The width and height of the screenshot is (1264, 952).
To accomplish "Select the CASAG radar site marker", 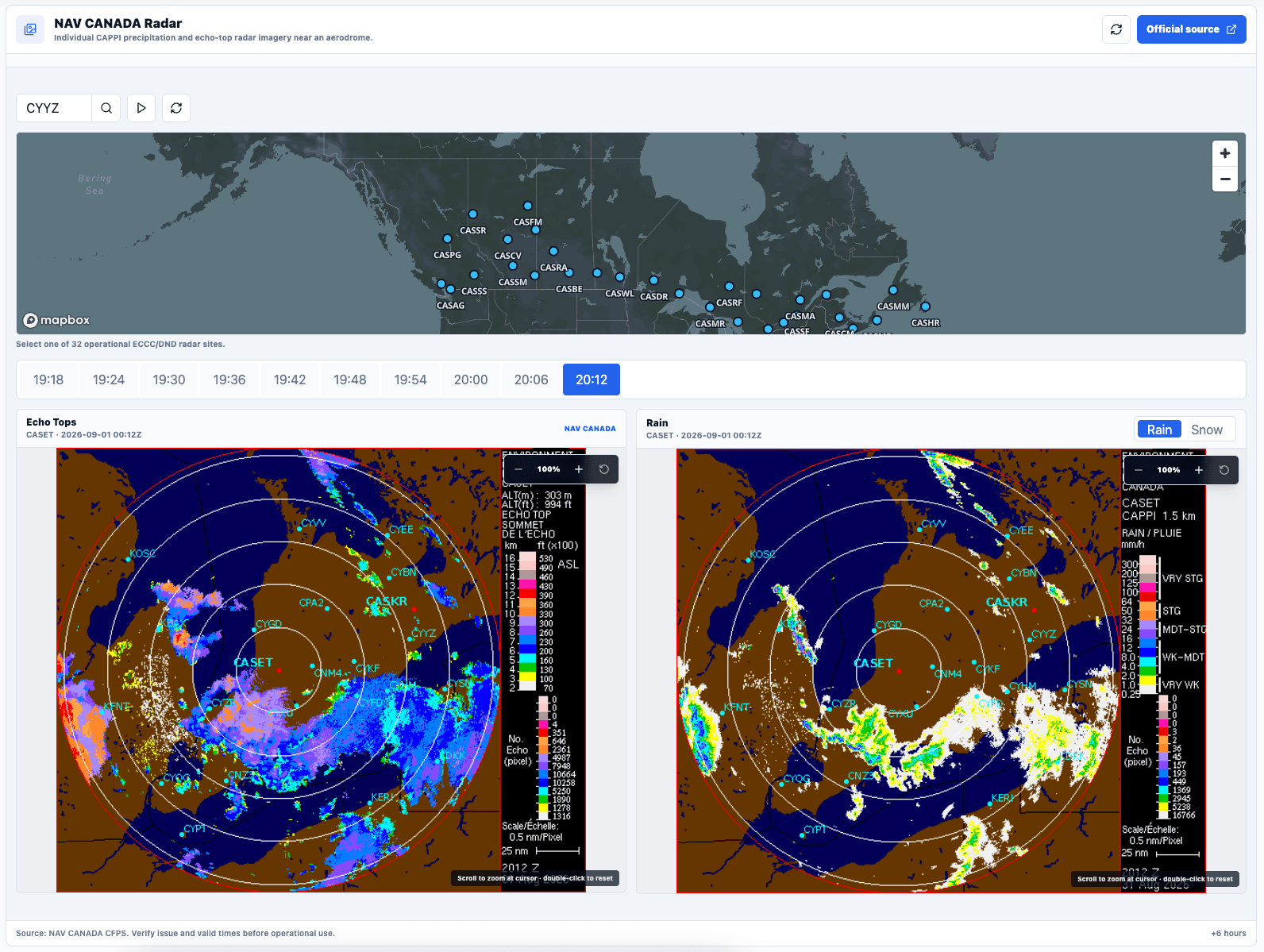I will (x=450, y=289).
